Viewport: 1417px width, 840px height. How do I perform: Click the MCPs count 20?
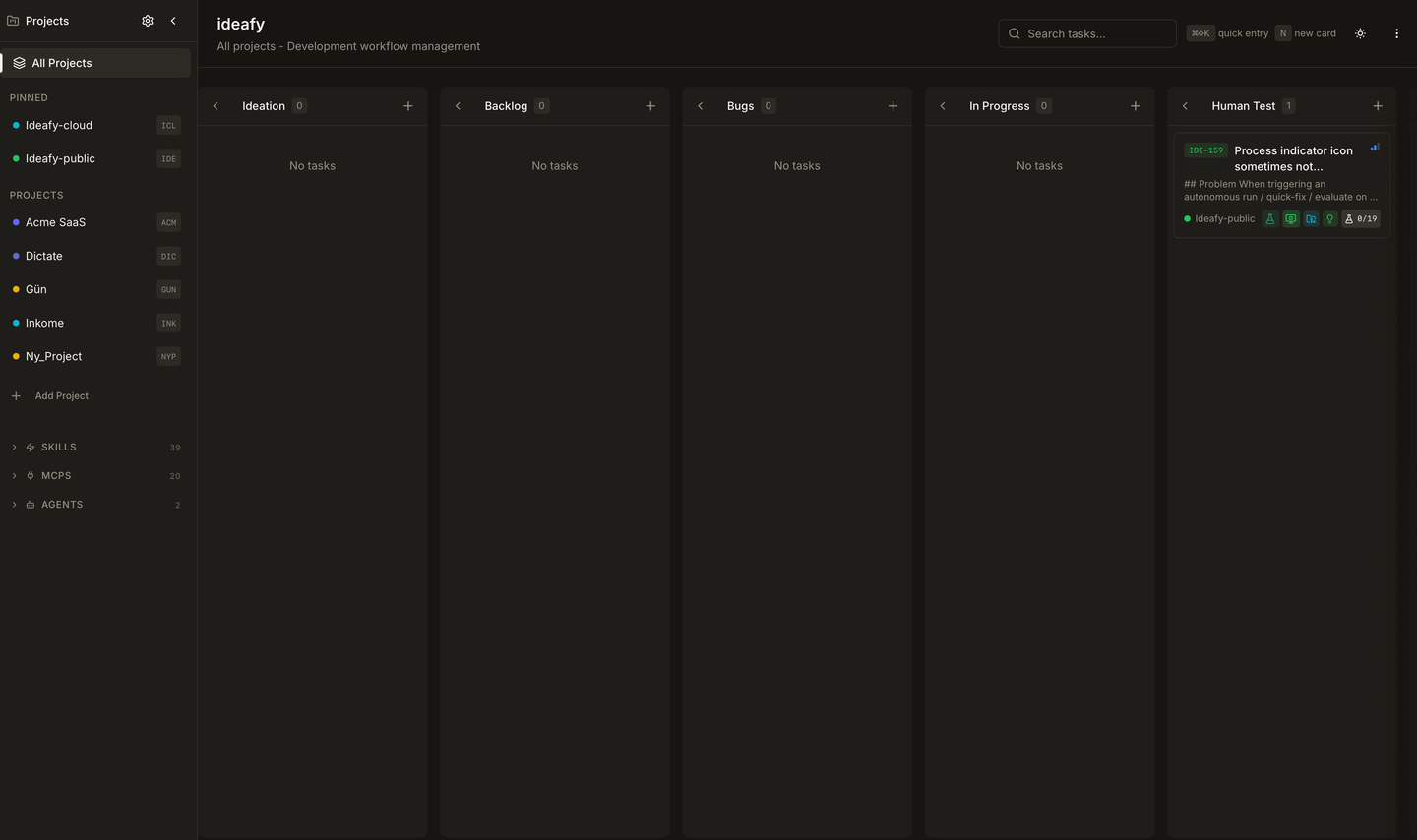pos(175,476)
